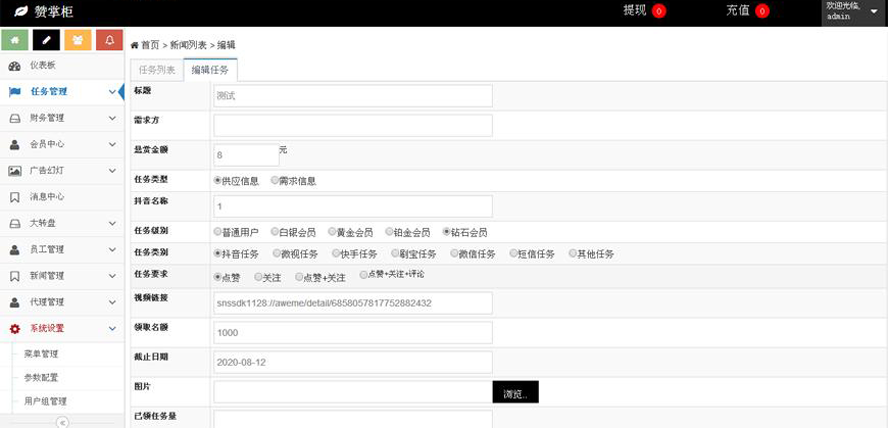
Task: Expand the 大转盘 chevron
Action: 112,224
